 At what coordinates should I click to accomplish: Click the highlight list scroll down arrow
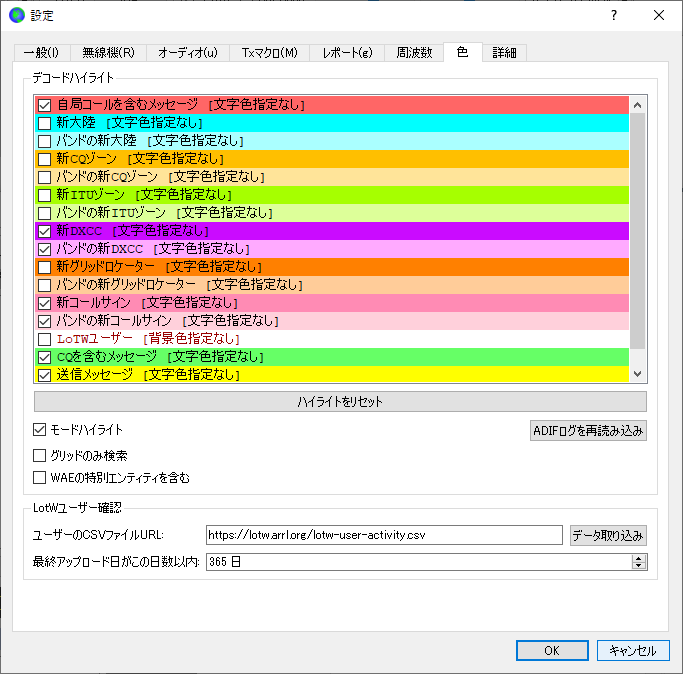pyautogui.click(x=638, y=374)
